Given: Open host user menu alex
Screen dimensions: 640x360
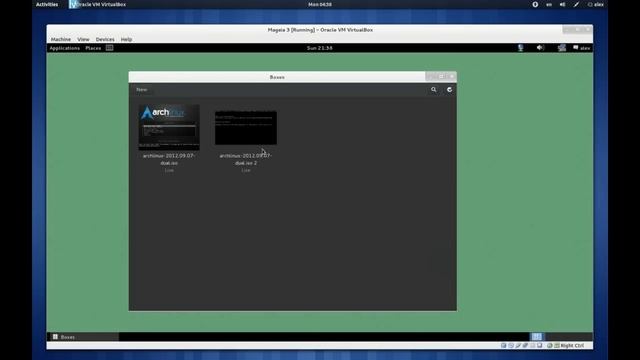Looking at the screenshot, I should tap(596, 4).
